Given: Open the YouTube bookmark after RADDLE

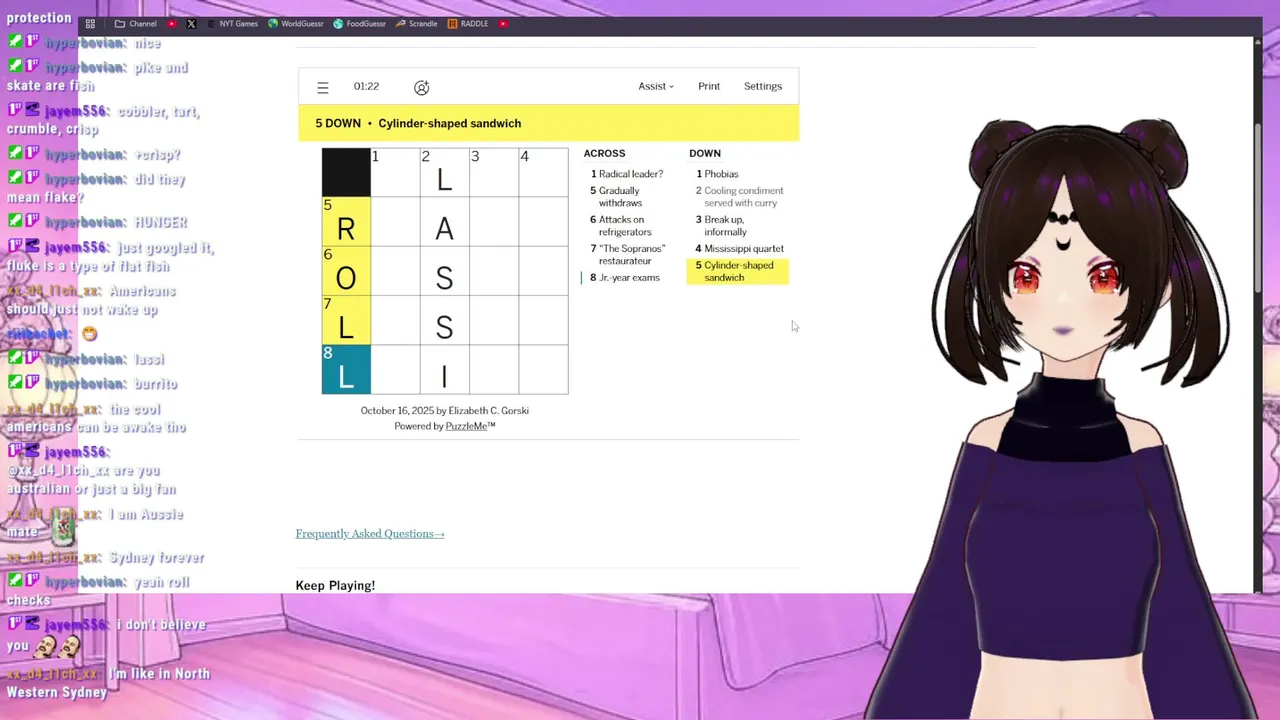Looking at the screenshot, I should click(503, 23).
